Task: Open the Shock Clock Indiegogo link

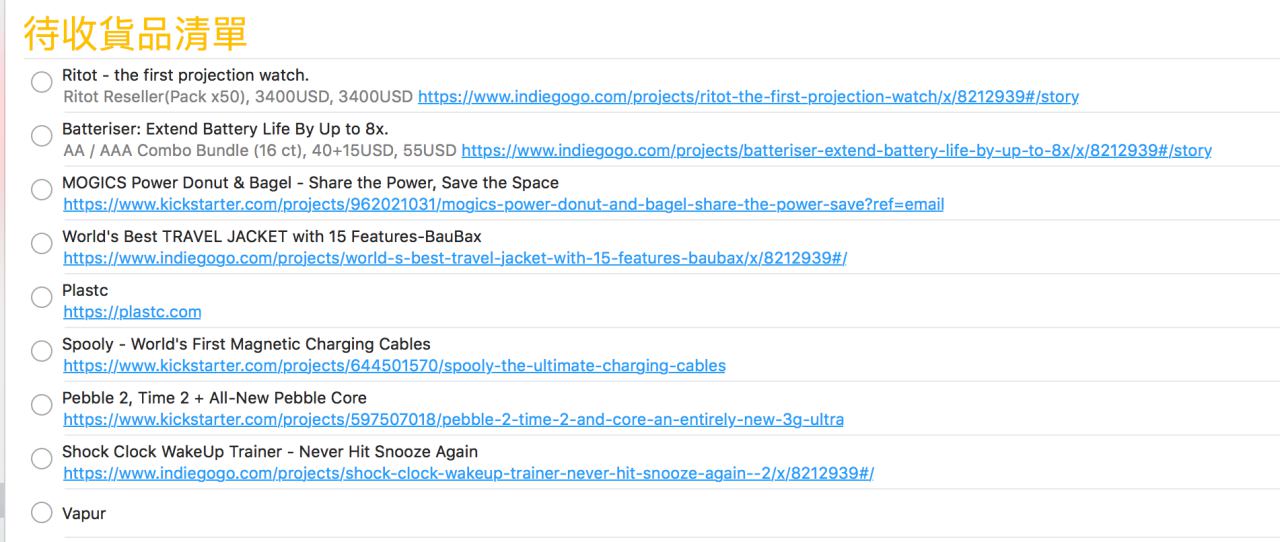Action: [x=468, y=474]
